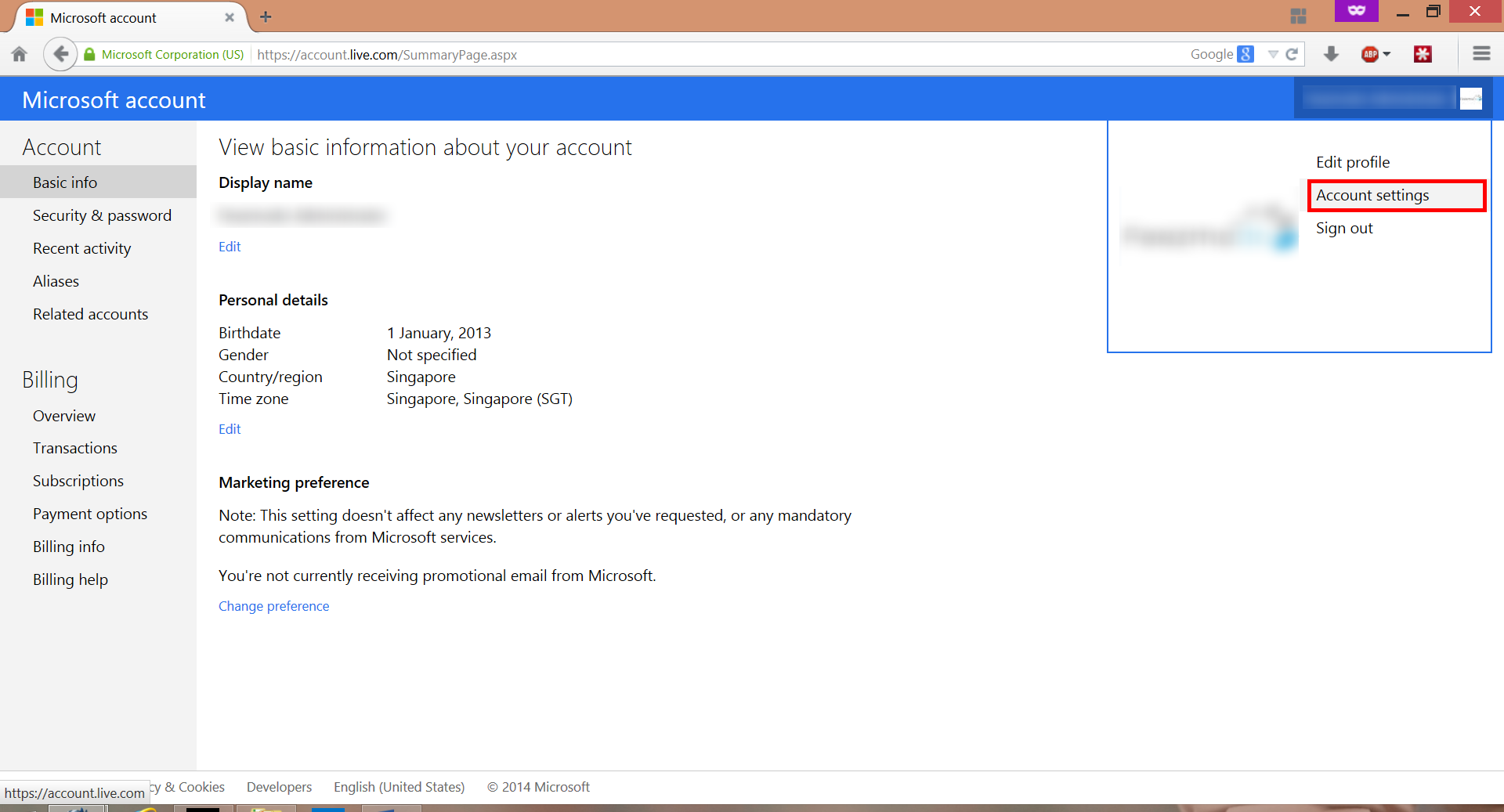Select the Microsoft account browser tab

tap(129, 17)
